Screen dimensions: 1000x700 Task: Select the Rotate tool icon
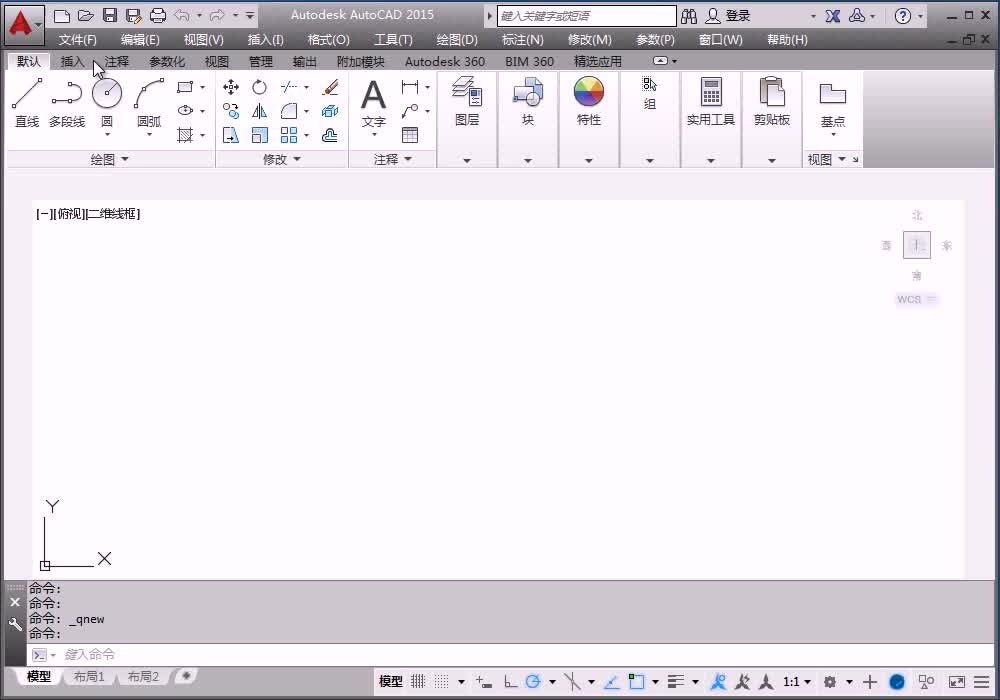(259, 87)
